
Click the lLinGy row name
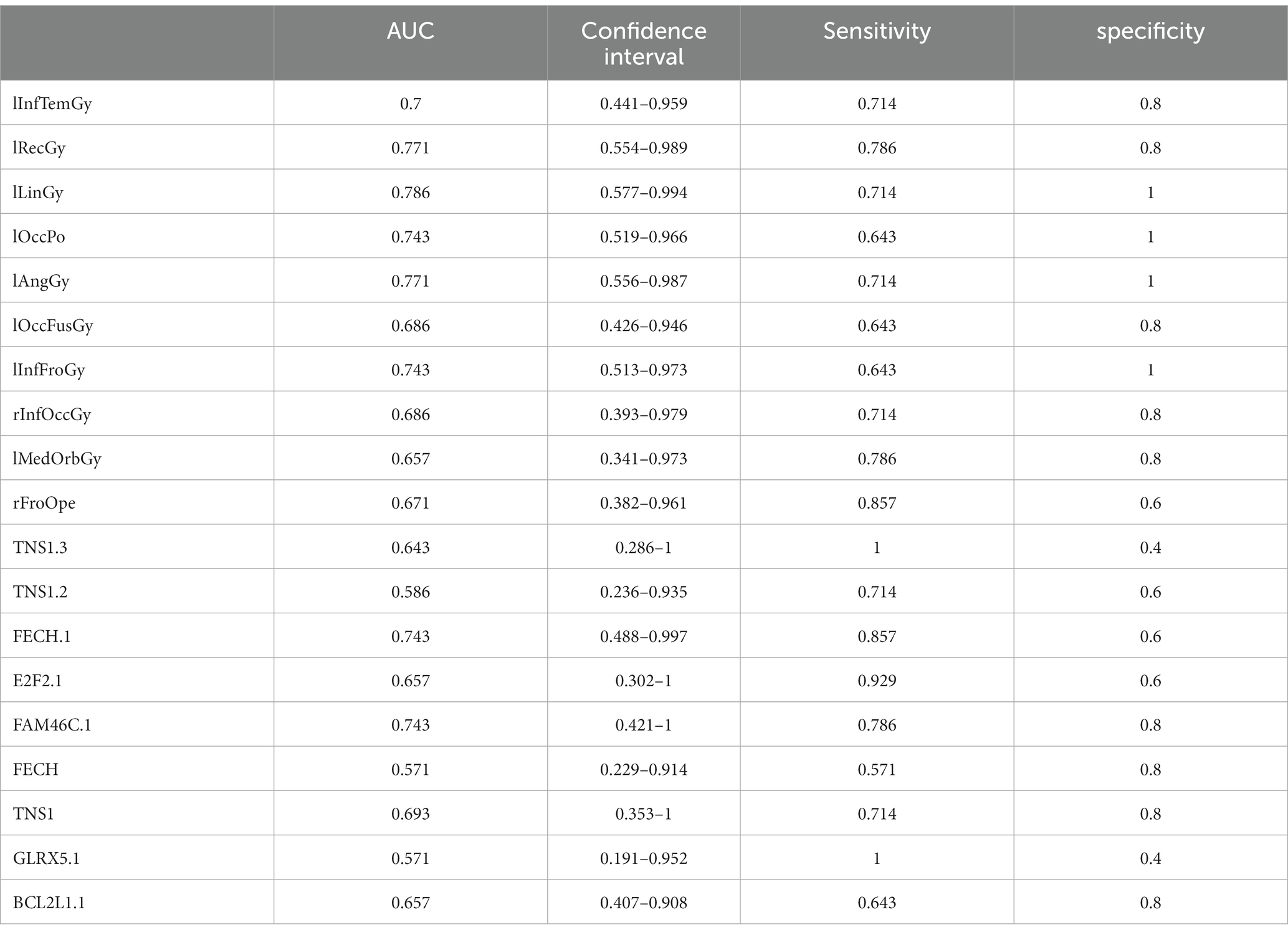click(39, 193)
